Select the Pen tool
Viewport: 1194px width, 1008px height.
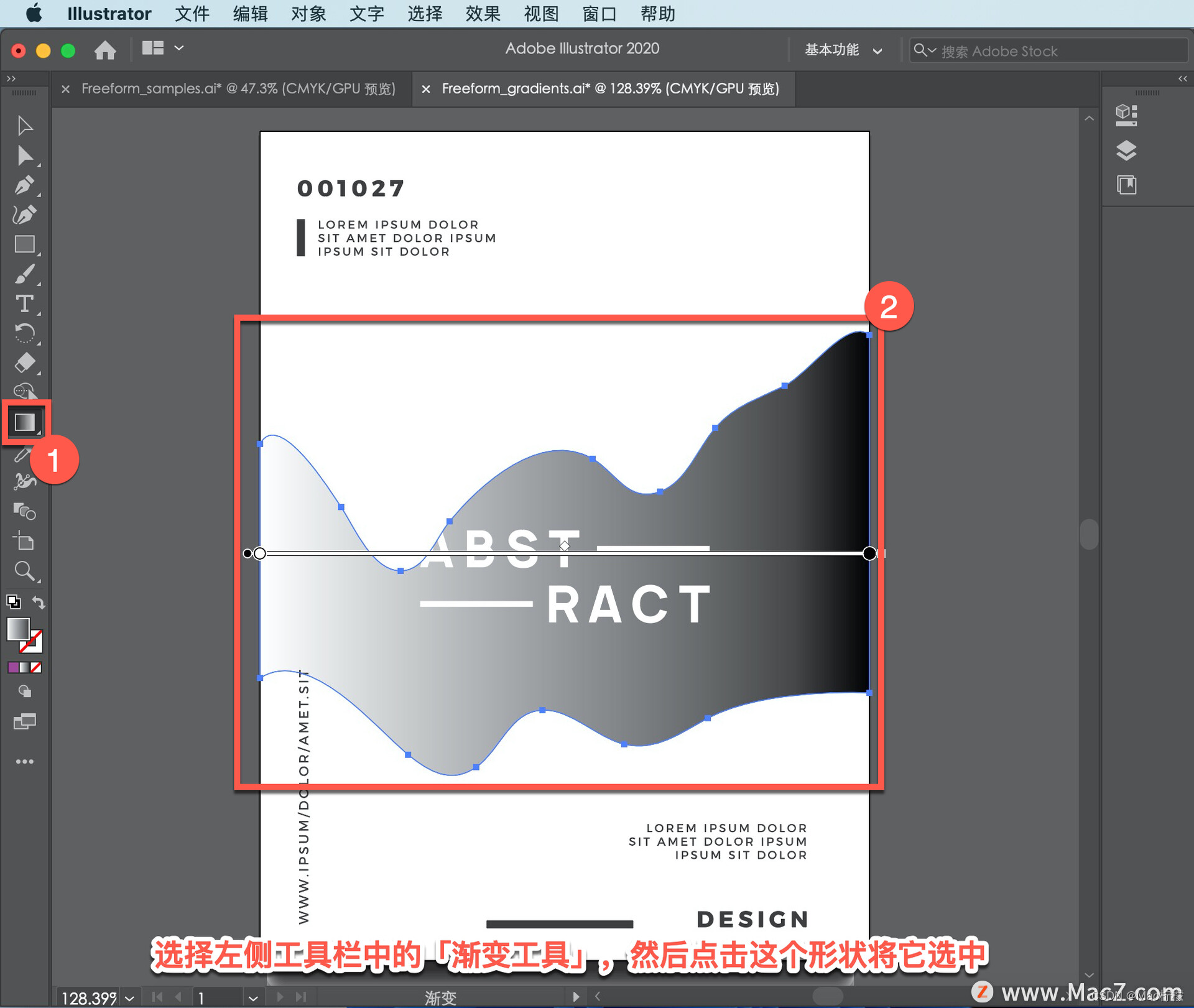pyautogui.click(x=25, y=185)
